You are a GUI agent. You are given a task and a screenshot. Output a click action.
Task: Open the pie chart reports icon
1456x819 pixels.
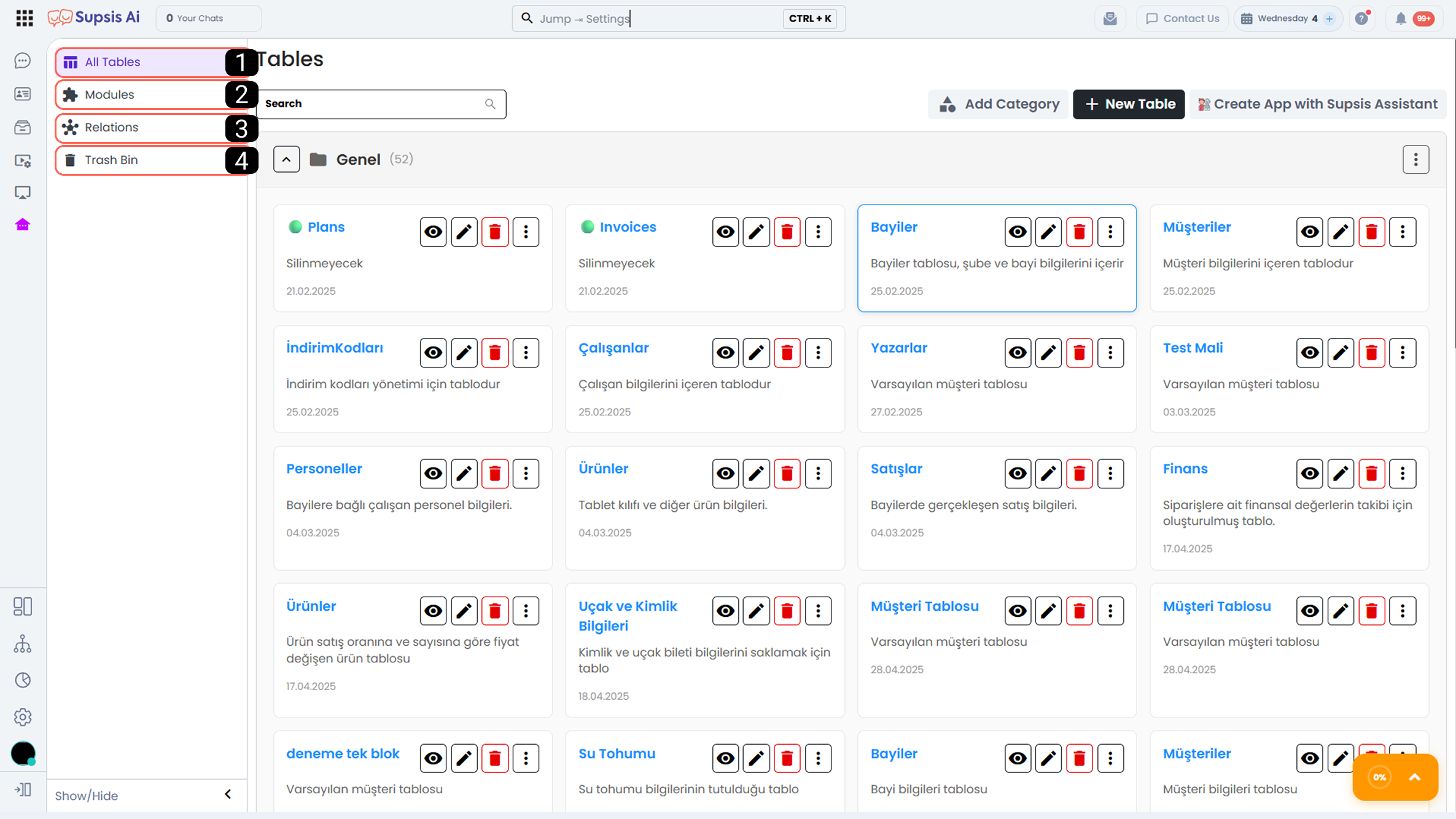click(23, 680)
